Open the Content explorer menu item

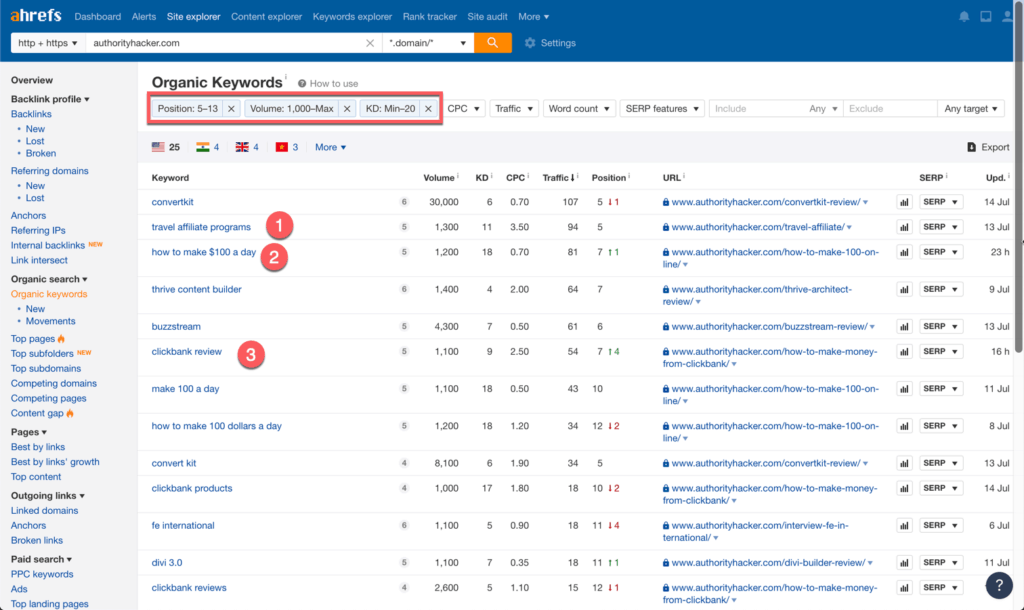point(267,17)
